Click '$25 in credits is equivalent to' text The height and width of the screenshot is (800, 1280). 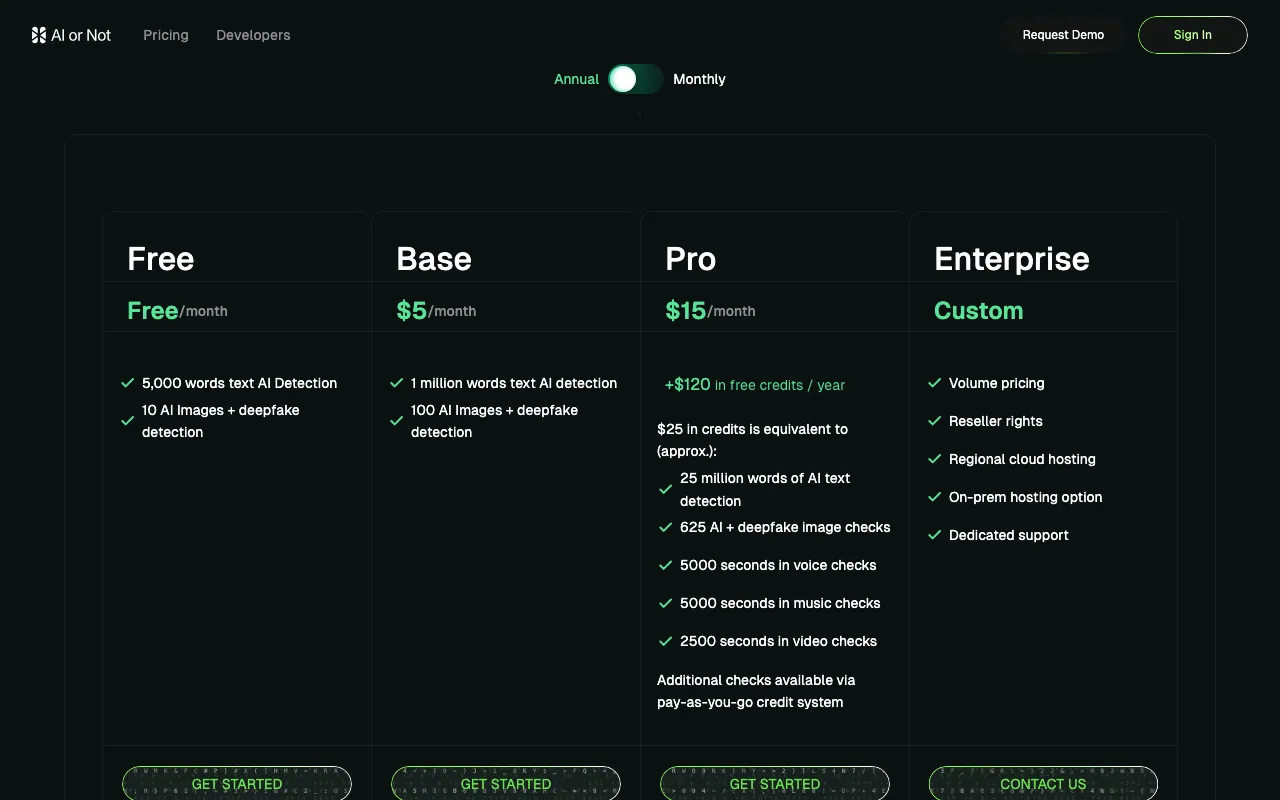pos(752,429)
